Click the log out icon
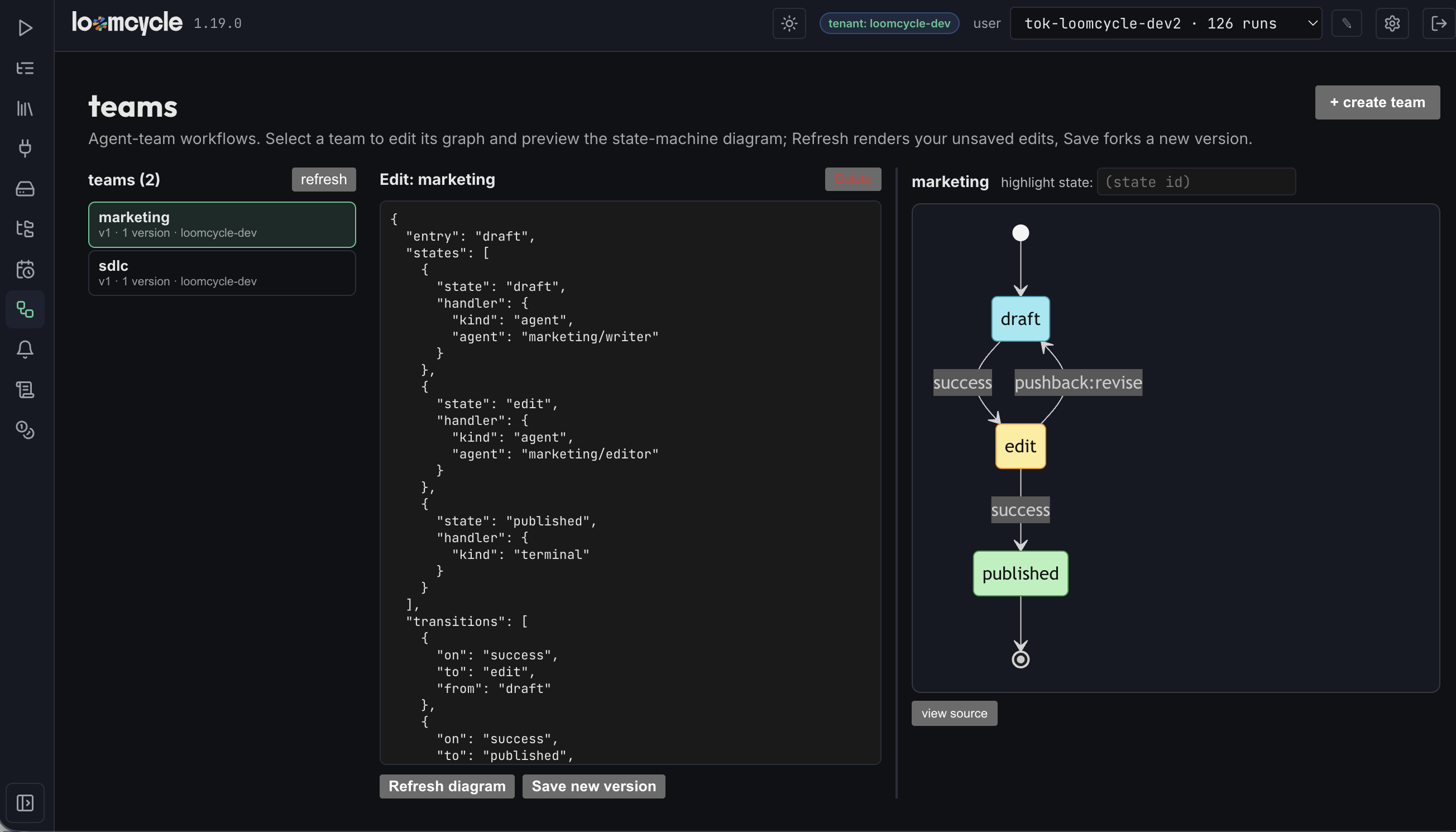 click(x=1438, y=23)
